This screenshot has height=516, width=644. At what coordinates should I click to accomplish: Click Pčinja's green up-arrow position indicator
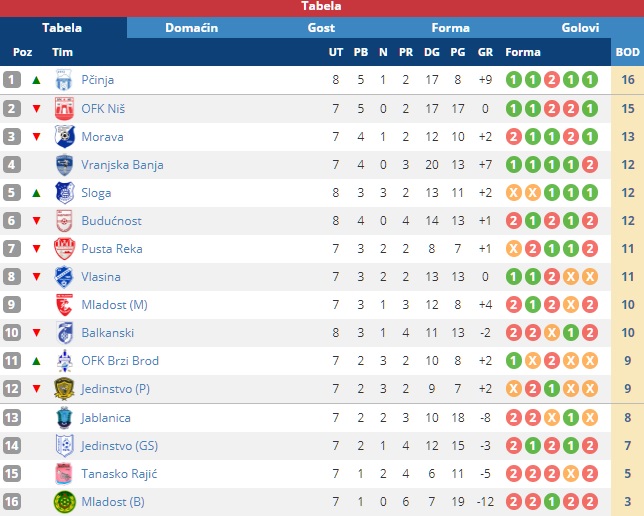36,80
